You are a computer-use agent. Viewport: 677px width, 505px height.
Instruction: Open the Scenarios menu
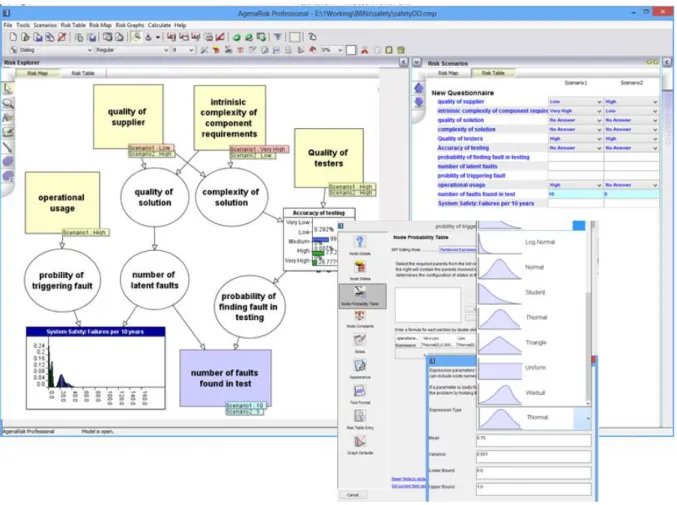click(45, 25)
